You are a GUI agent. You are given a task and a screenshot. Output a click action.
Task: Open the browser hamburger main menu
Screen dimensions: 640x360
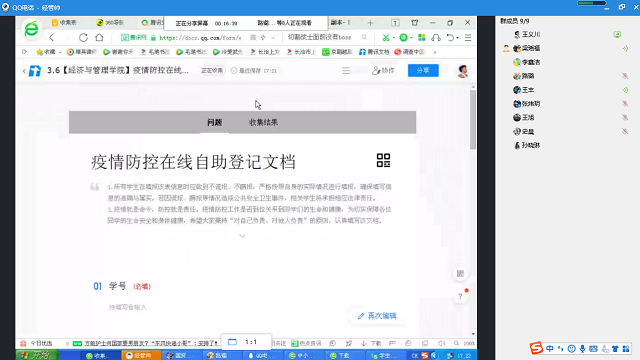pyautogui.click(x=468, y=38)
